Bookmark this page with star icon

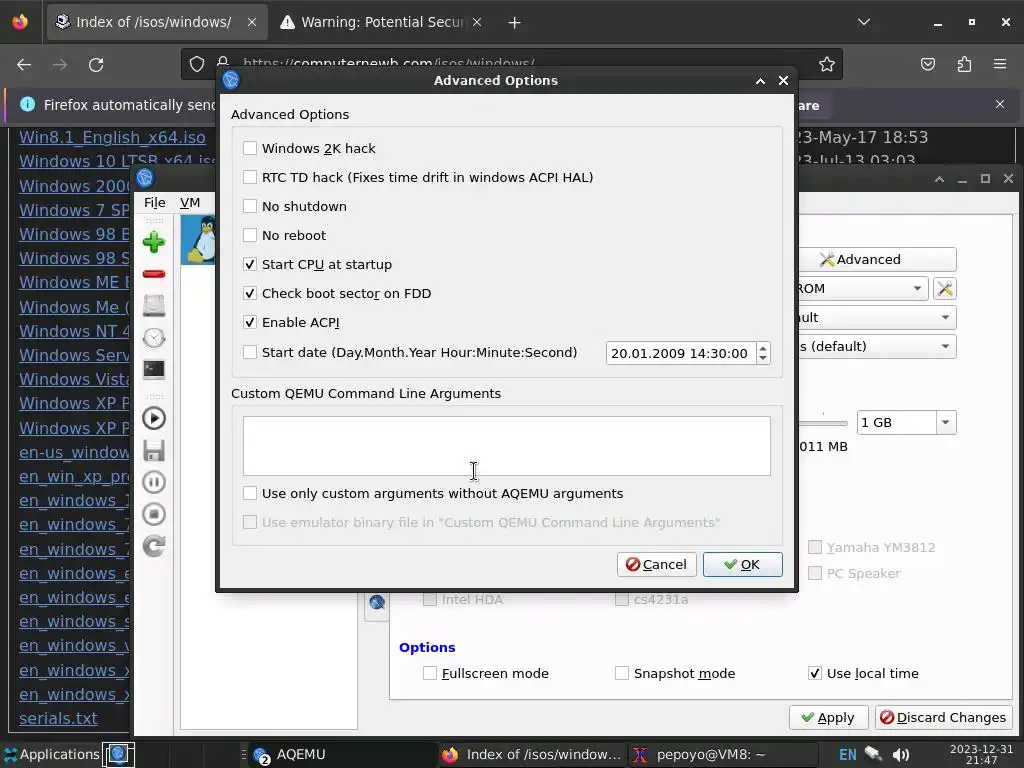(827, 64)
